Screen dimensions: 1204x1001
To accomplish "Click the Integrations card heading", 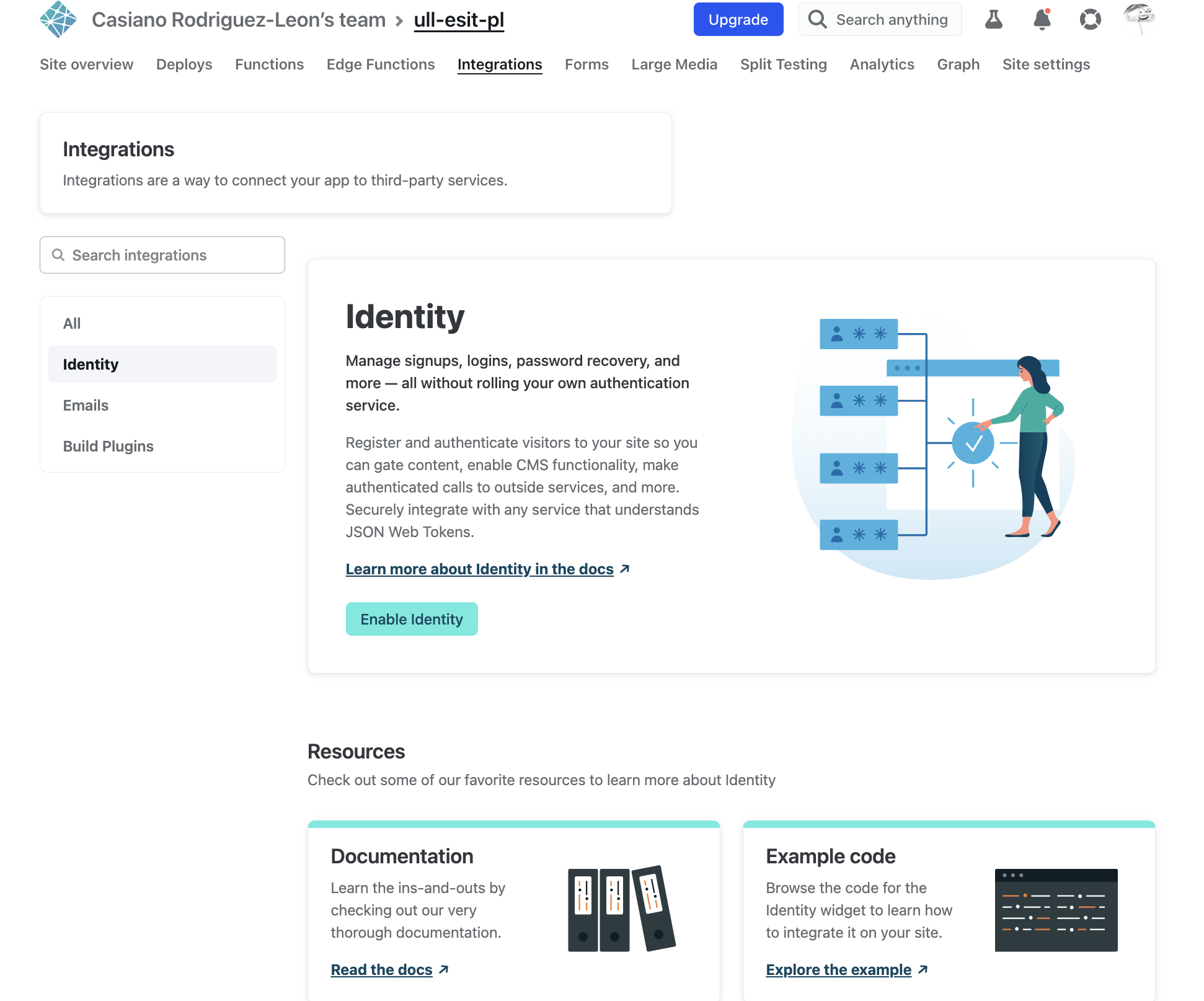I will pyautogui.click(x=118, y=149).
